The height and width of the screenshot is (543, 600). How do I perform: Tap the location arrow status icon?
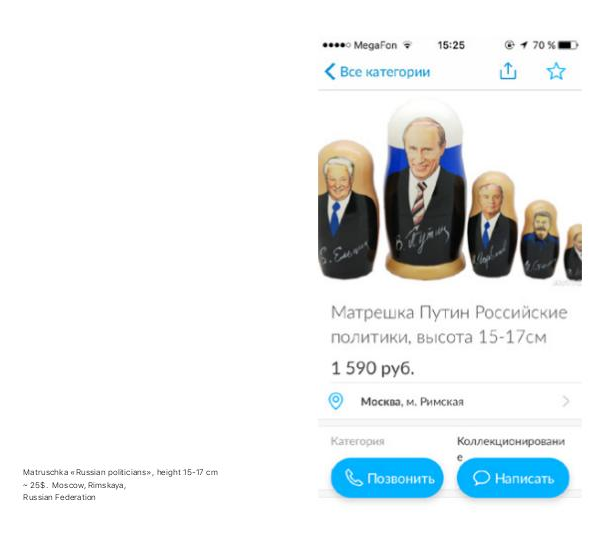[x=524, y=45]
